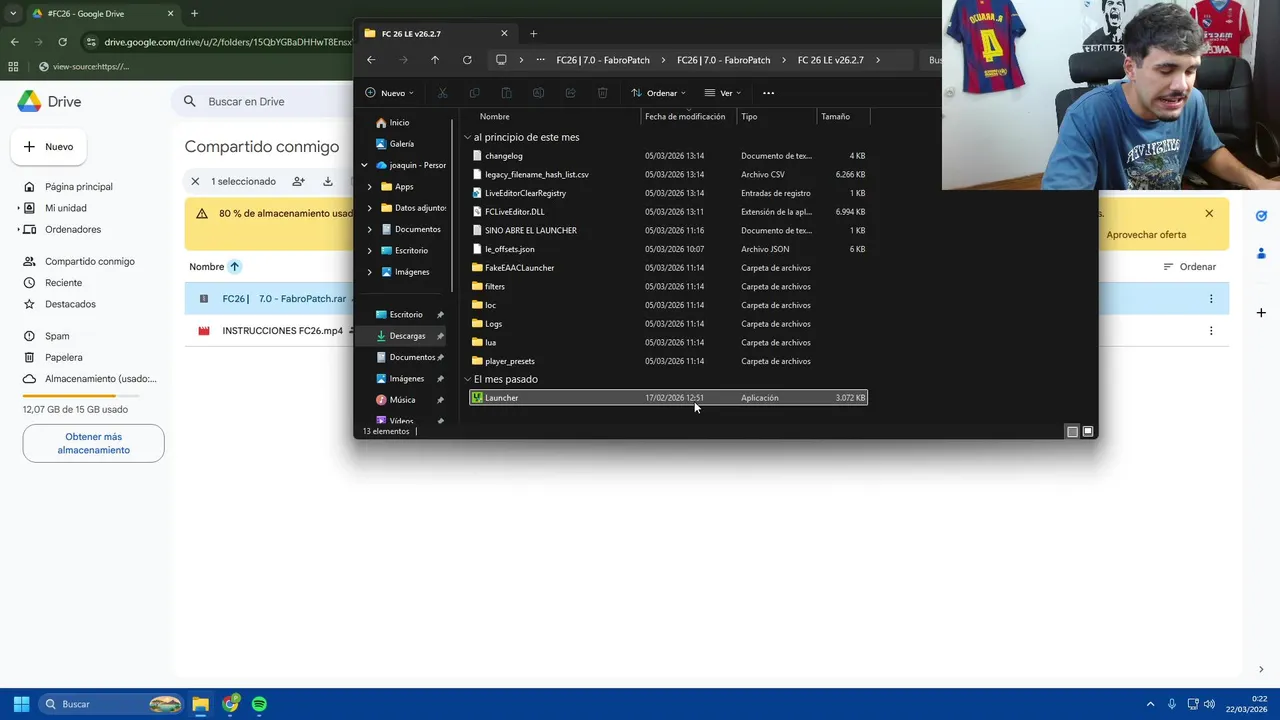Expand the Imágenes tree node
This screenshot has height=720, width=1280.
point(370,272)
